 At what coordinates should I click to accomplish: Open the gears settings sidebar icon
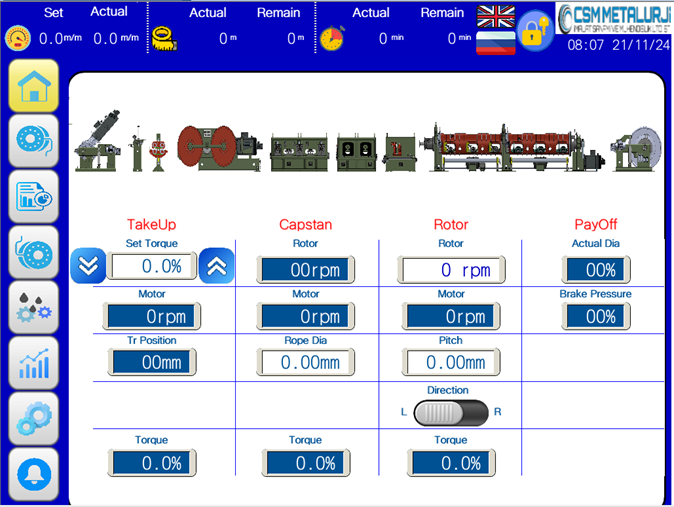(33, 417)
